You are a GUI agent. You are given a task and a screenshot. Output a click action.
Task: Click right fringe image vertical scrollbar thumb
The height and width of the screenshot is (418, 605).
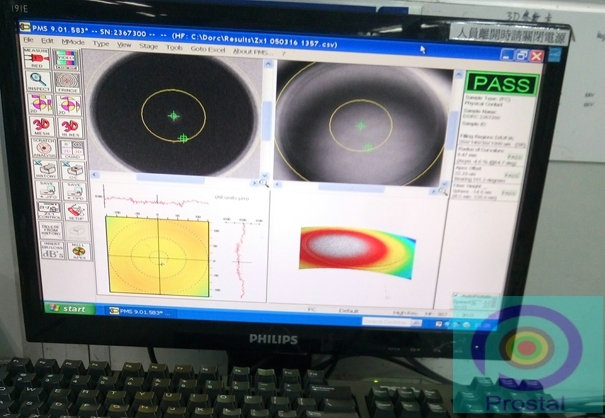(x=454, y=130)
